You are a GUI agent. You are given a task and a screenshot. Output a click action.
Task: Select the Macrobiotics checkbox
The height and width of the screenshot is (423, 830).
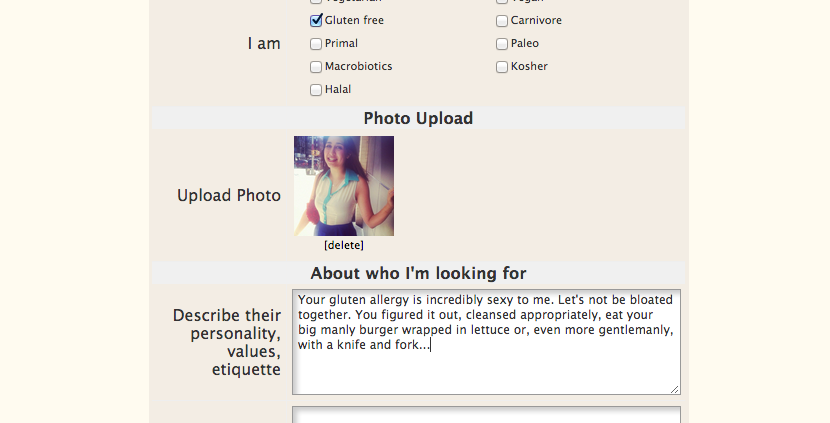click(x=316, y=66)
